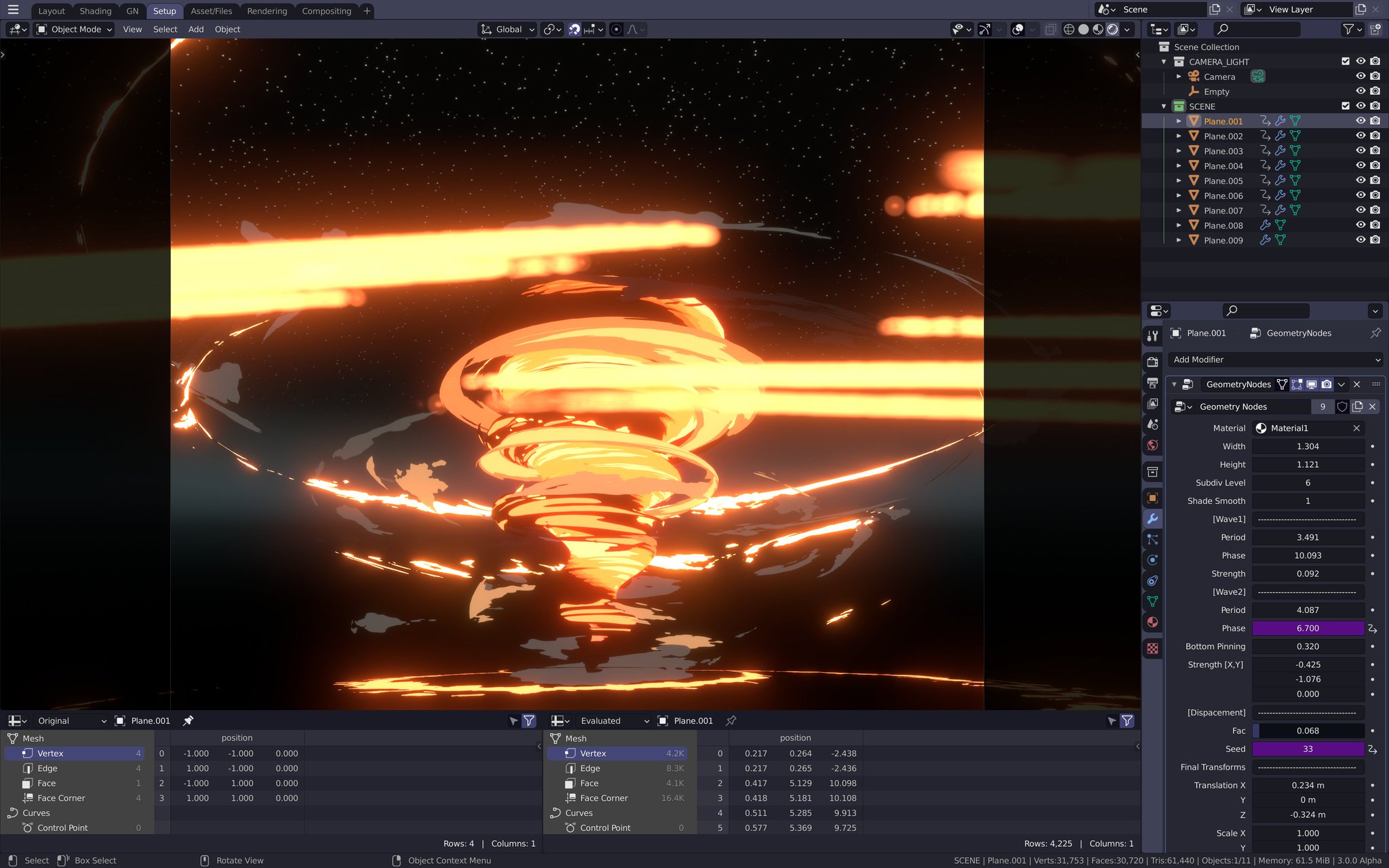Click the Render Properties camera icon
The width and height of the screenshot is (1389, 868).
click(1153, 361)
